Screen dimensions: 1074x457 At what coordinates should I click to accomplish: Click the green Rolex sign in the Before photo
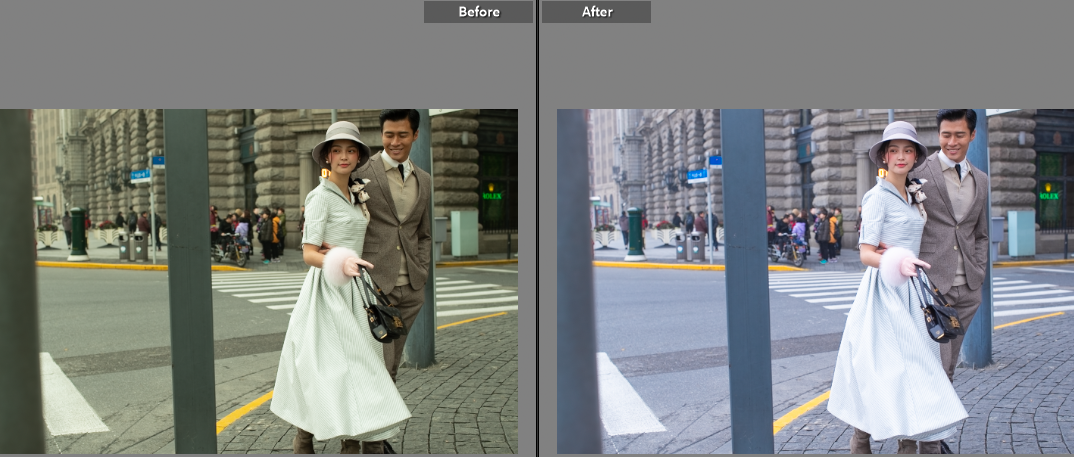click(491, 190)
